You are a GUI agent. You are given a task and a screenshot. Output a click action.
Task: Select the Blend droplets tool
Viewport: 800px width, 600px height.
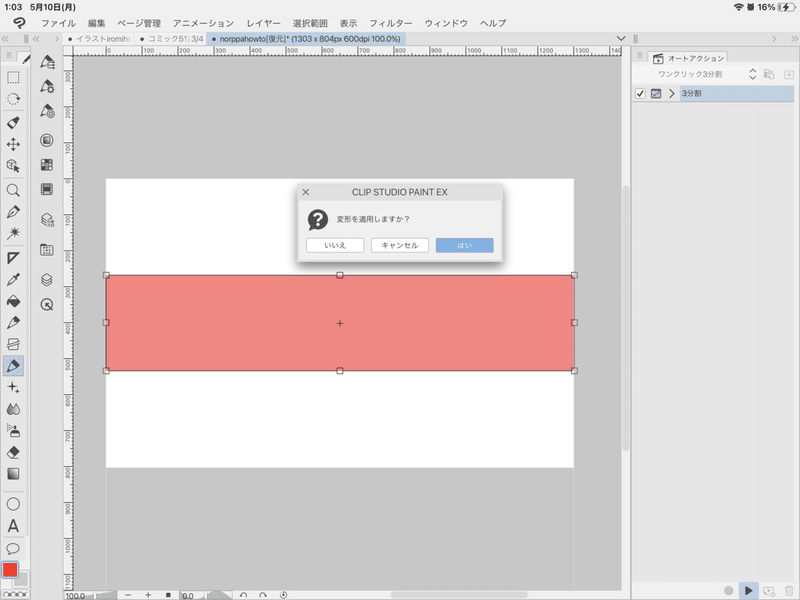[x=13, y=409]
